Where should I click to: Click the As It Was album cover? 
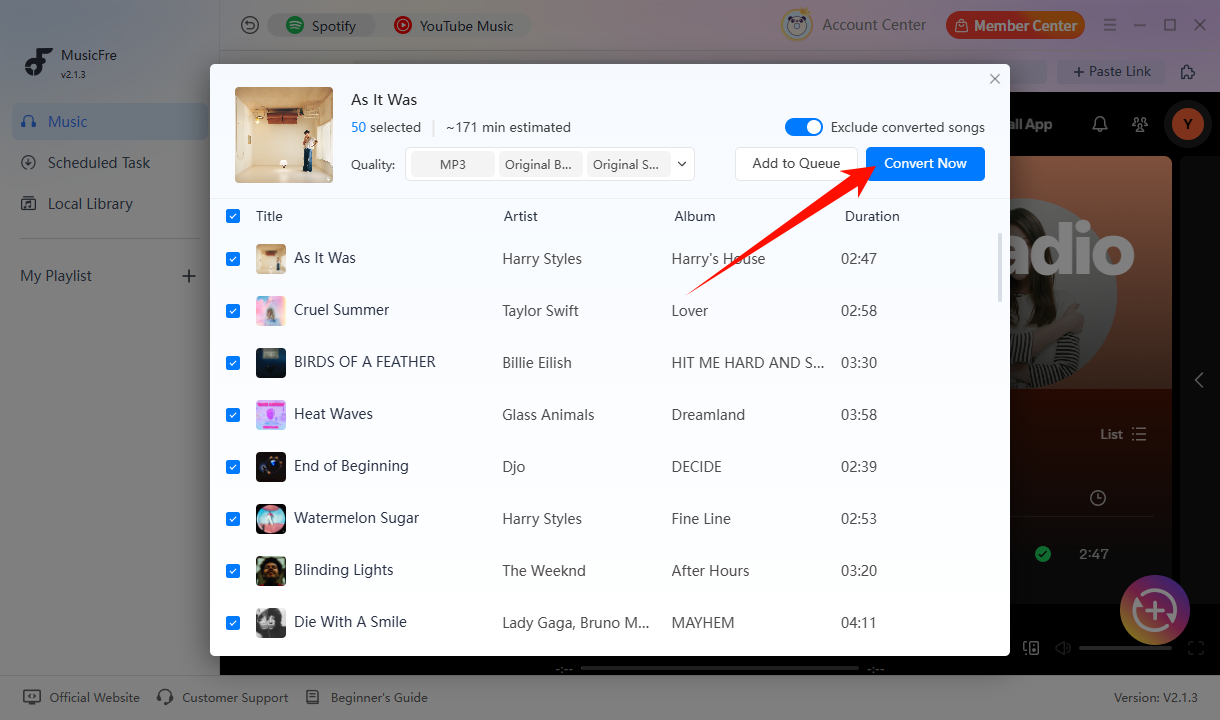[284, 135]
